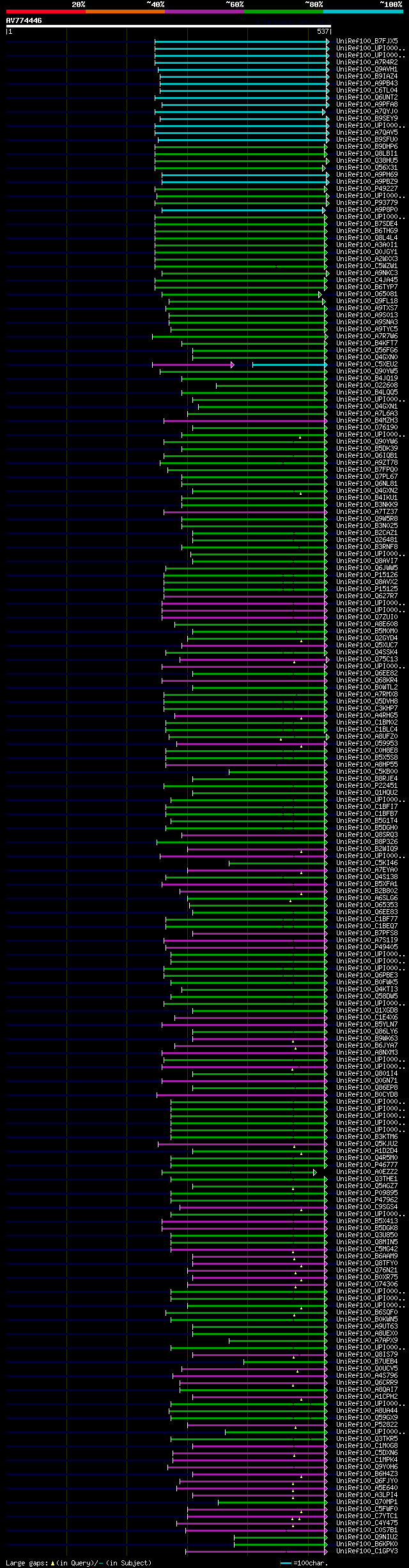Select the UniRef100_B4MZH3 hit label
This screenshot has width=409, height=1568.
pos(367,420)
